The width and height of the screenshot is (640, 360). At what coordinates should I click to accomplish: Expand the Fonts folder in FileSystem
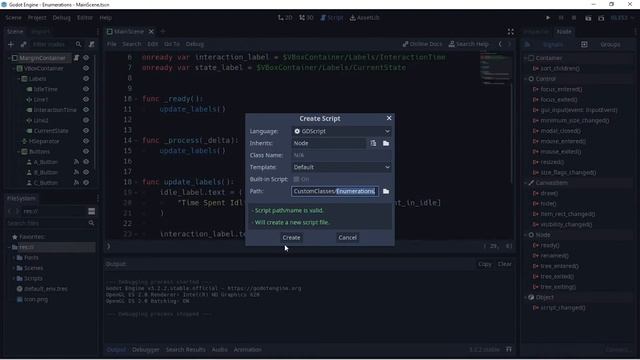13,258
